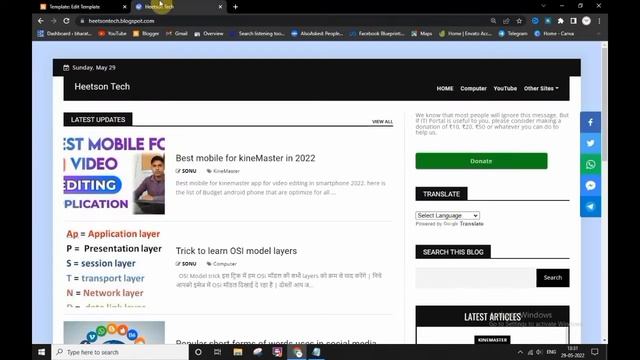The width and height of the screenshot is (640, 360).
Task: Open the Chrome extensions puzzle icon
Action: point(561,21)
